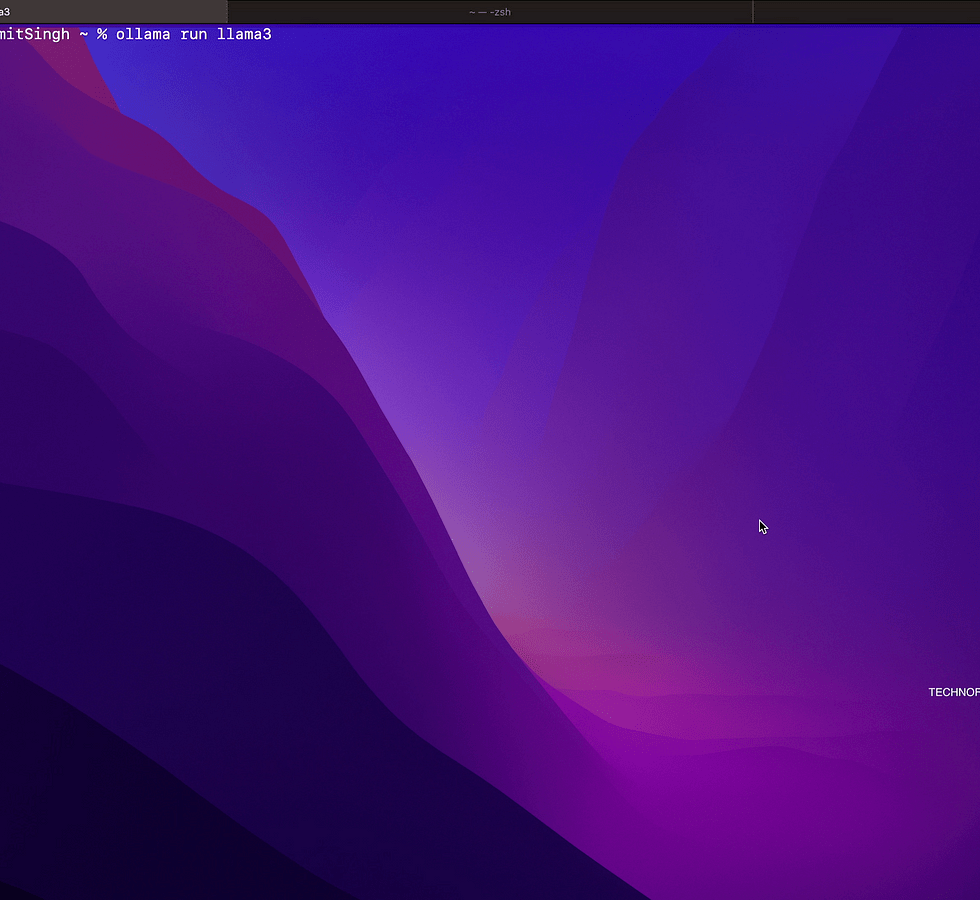Place cursor just after "llama3"

point(273,34)
